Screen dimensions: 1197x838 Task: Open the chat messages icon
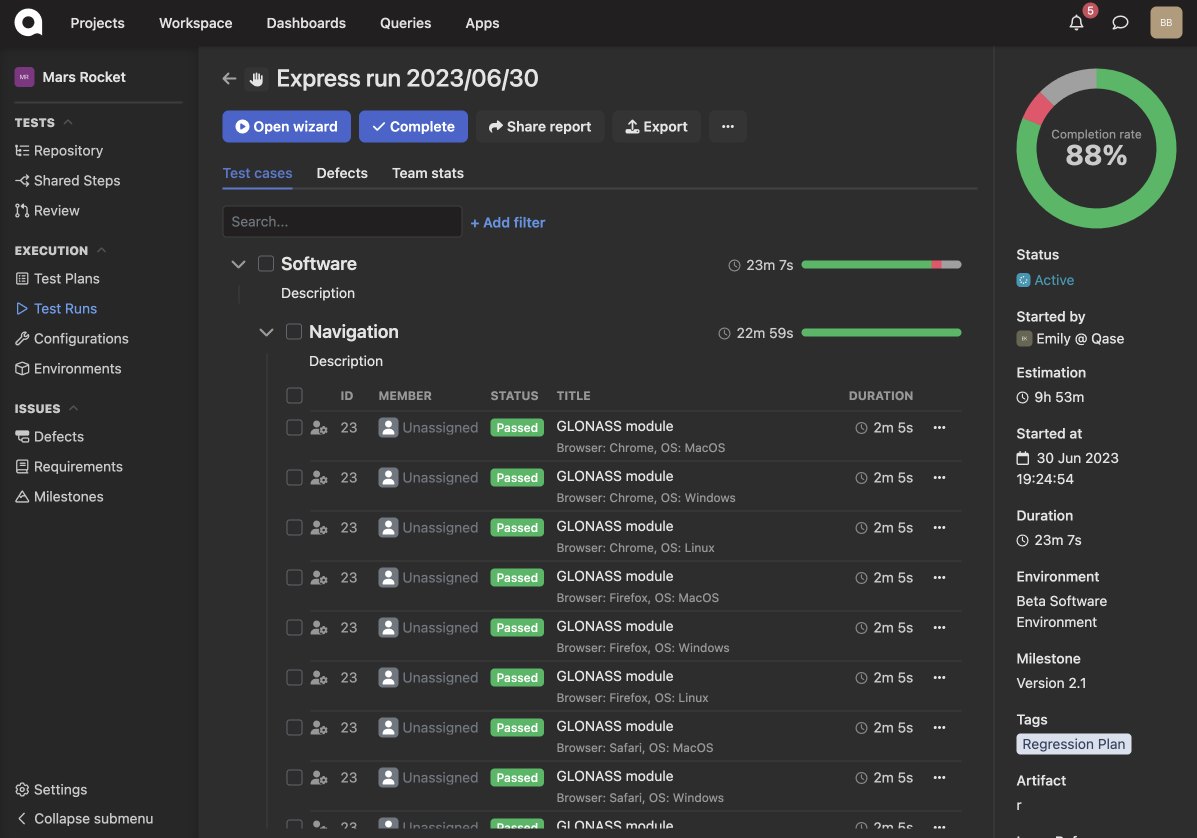tap(1120, 23)
